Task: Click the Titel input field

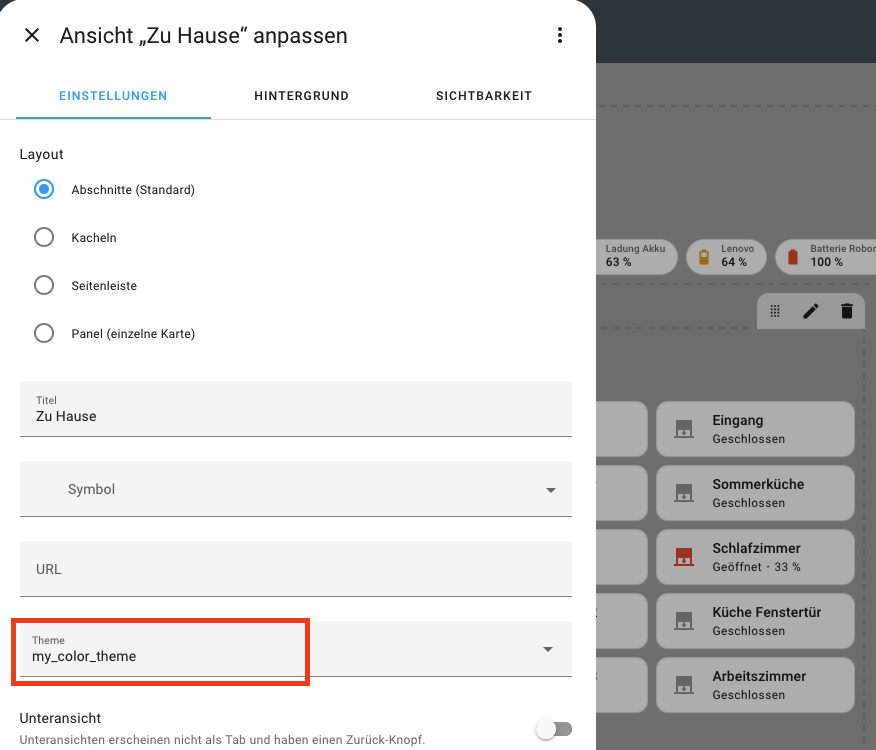Action: click(x=296, y=416)
